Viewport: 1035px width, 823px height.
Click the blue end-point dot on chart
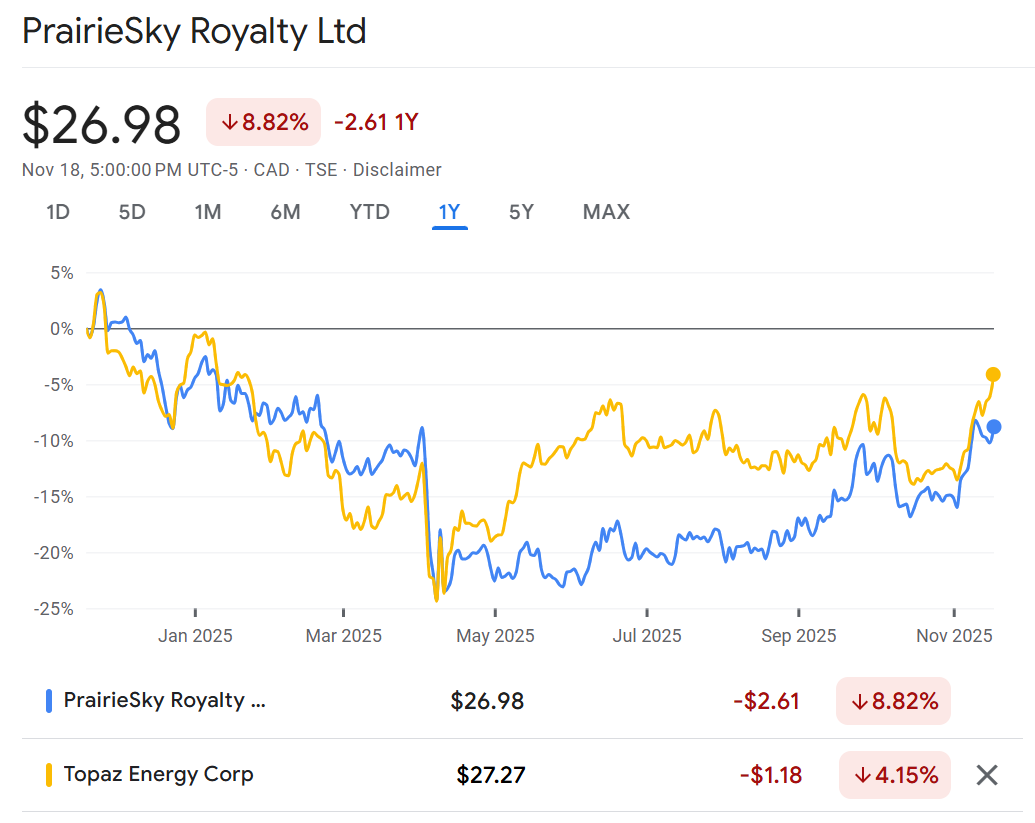(993, 427)
